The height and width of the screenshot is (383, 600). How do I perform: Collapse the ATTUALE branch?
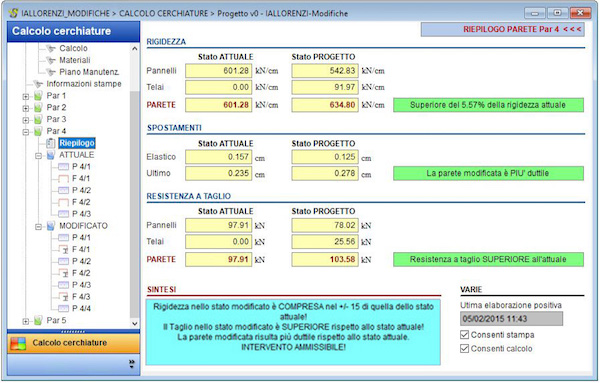pyautogui.click(x=38, y=156)
